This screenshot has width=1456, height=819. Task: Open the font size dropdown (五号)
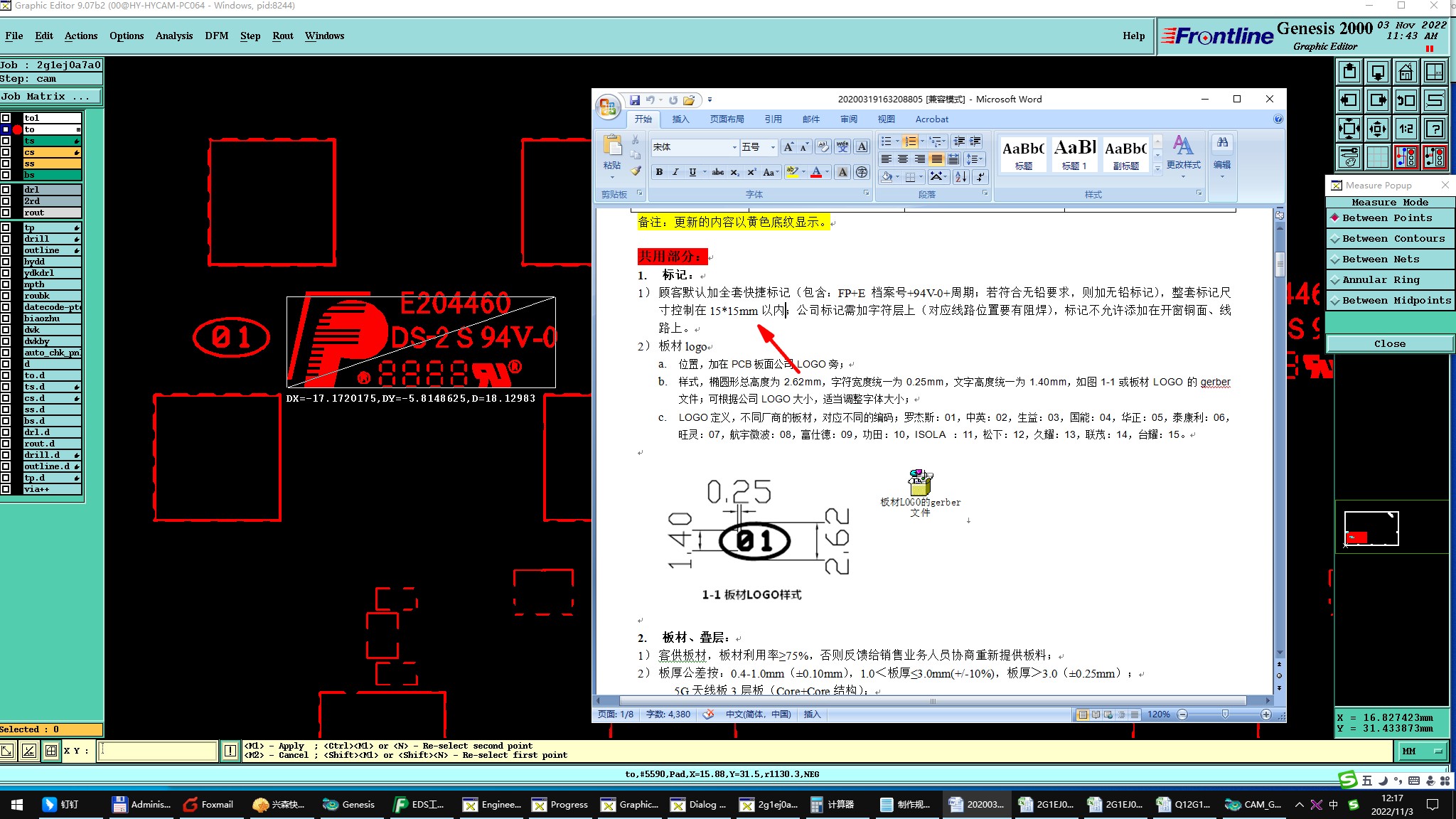click(x=773, y=147)
